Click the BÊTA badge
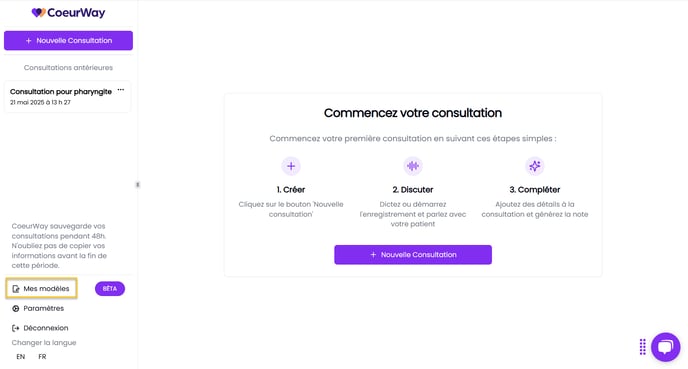 click(110, 289)
